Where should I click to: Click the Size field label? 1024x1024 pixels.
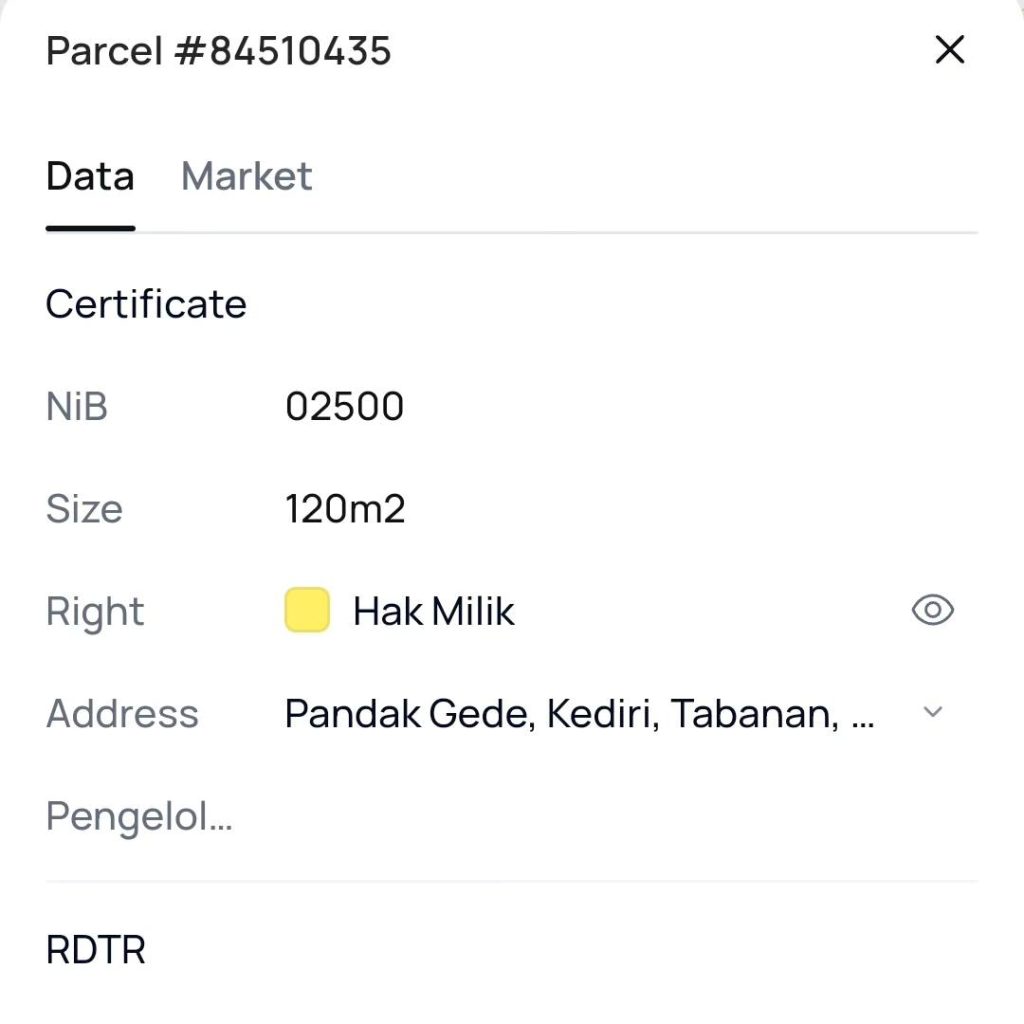pos(84,509)
